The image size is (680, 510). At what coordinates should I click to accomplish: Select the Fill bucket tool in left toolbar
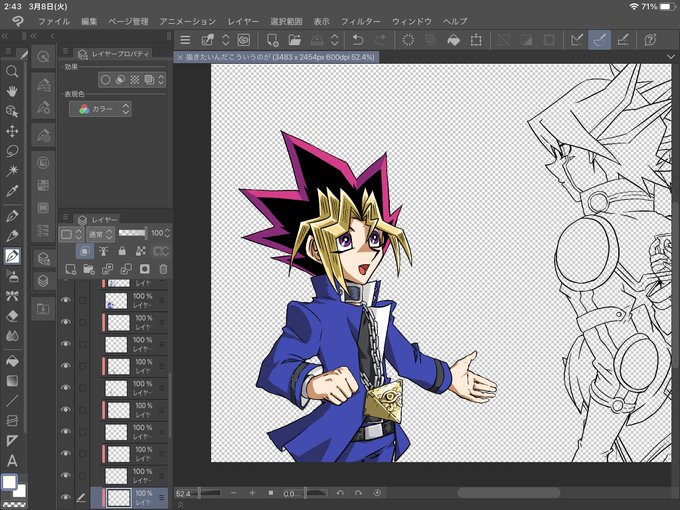(x=12, y=361)
